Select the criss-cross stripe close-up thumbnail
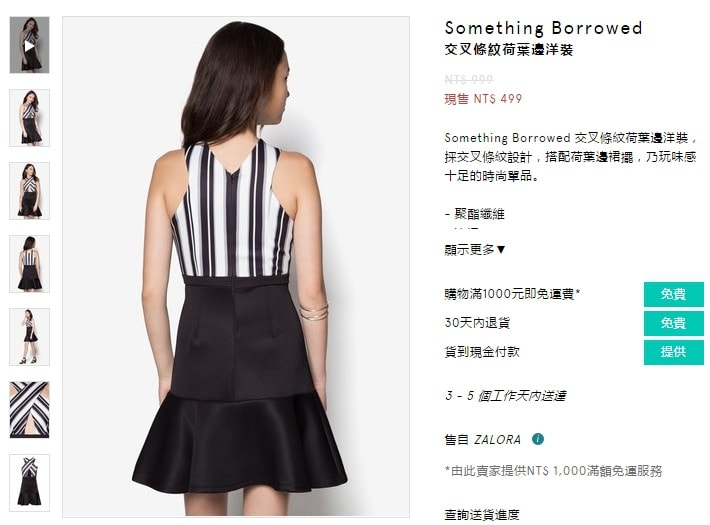Viewport: 710px width, 525px height. 29,409
